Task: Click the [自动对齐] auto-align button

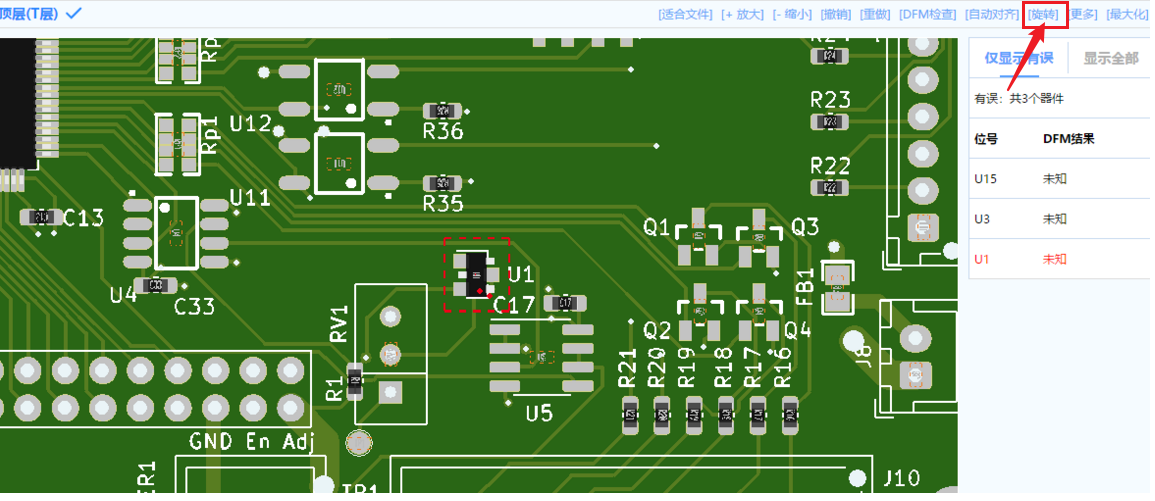Action: 992,15
